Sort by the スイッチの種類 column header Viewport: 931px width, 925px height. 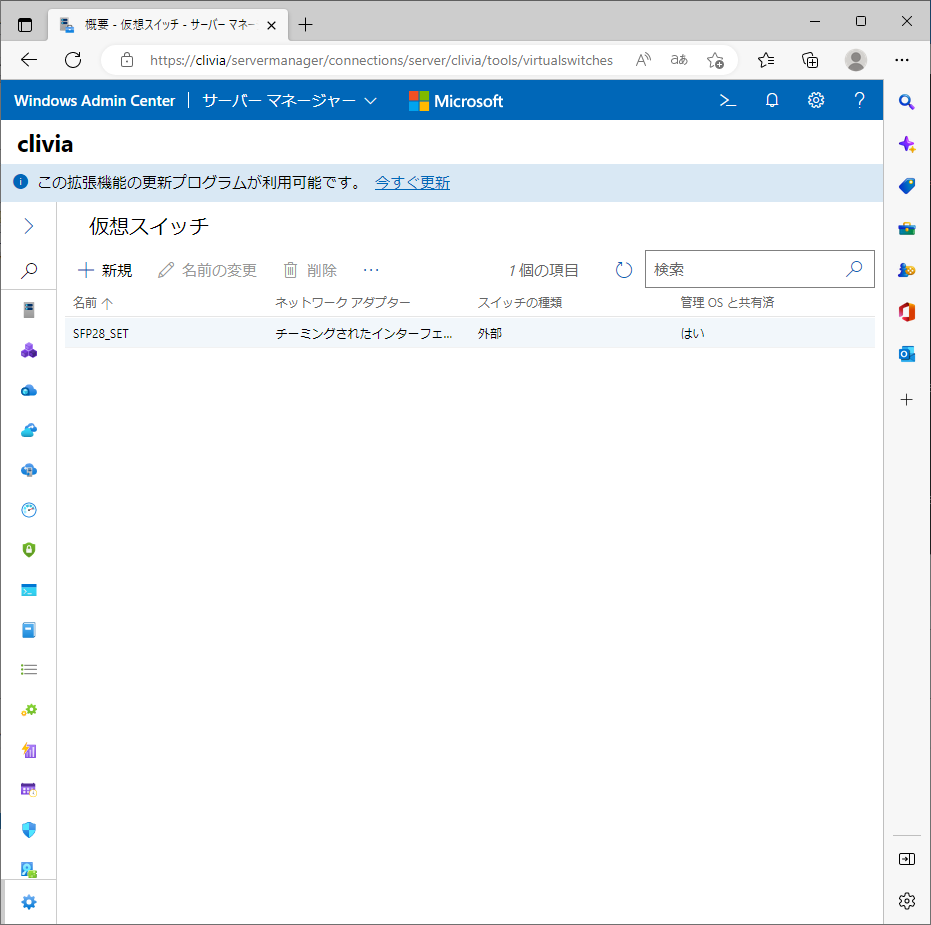click(520, 303)
